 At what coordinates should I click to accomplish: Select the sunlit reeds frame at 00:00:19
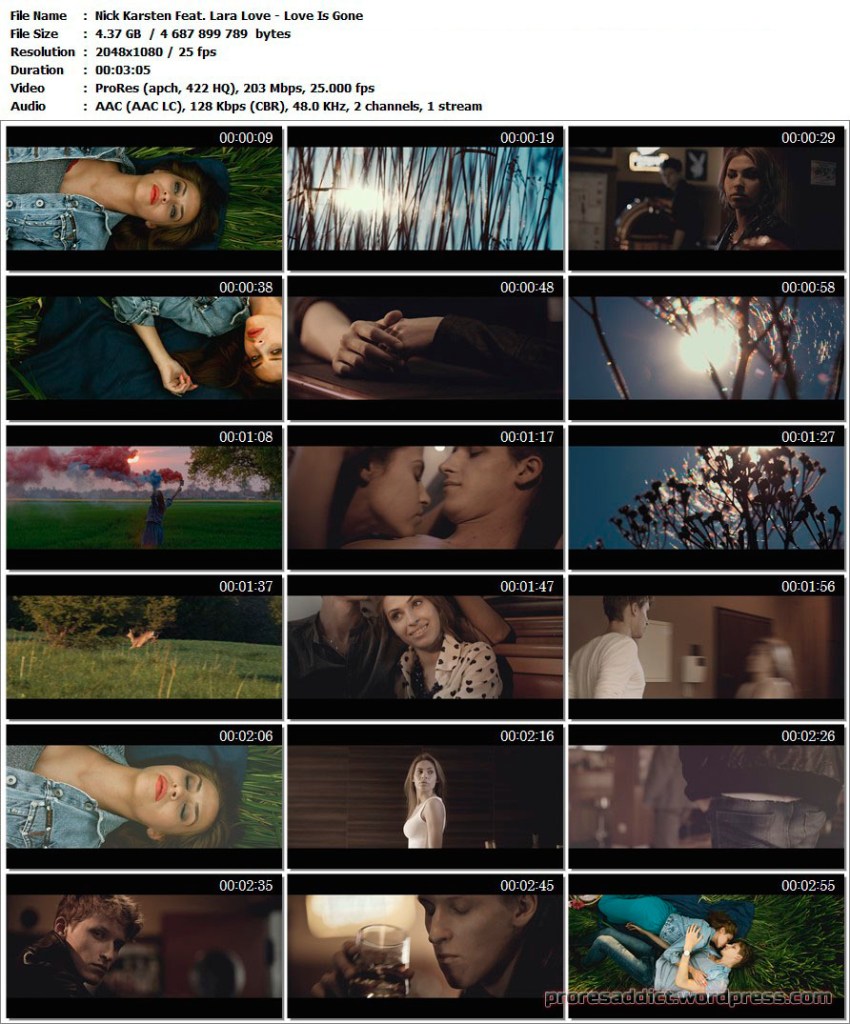(x=425, y=198)
